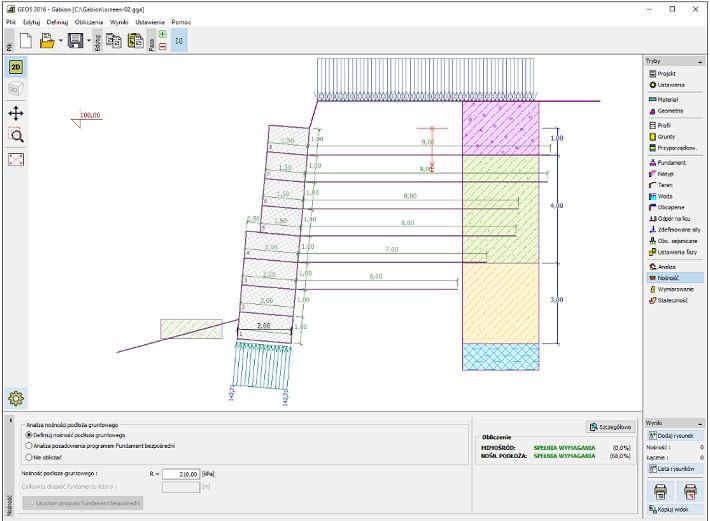Open the Ustawienia menu

point(150,22)
